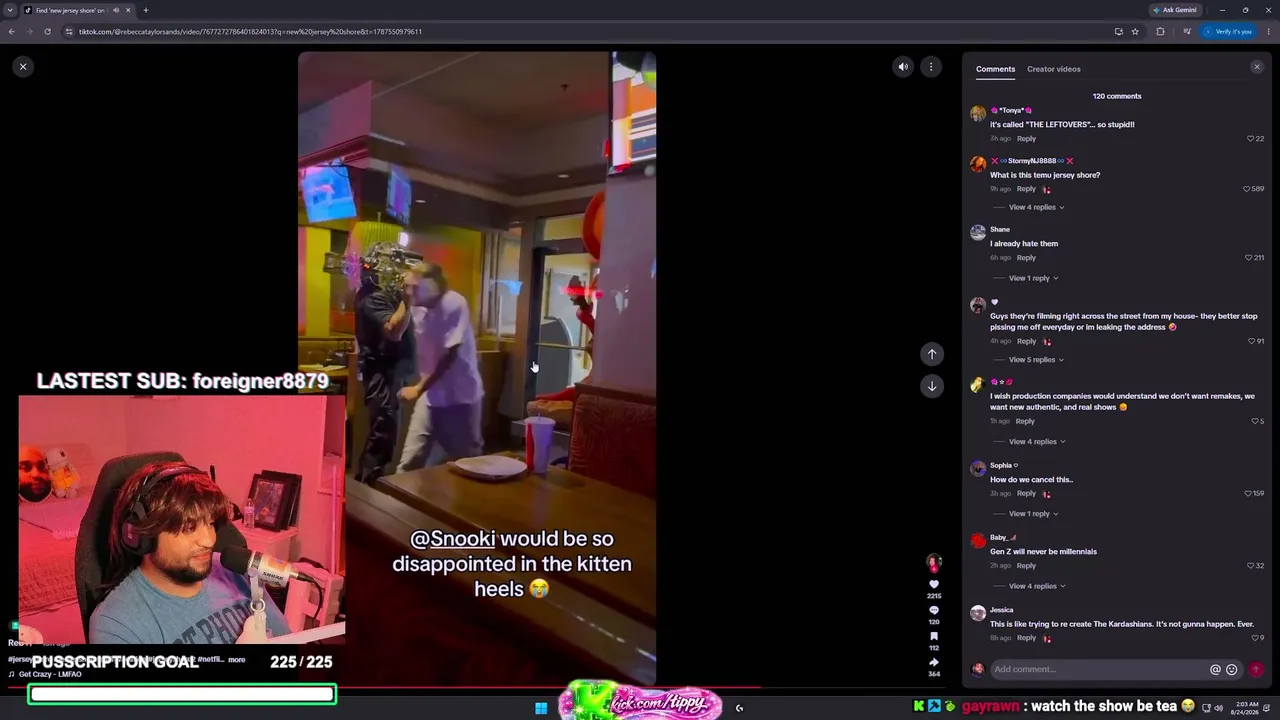Switch to the Comments tab
This screenshot has height=720, width=1280.
pyautogui.click(x=995, y=69)
